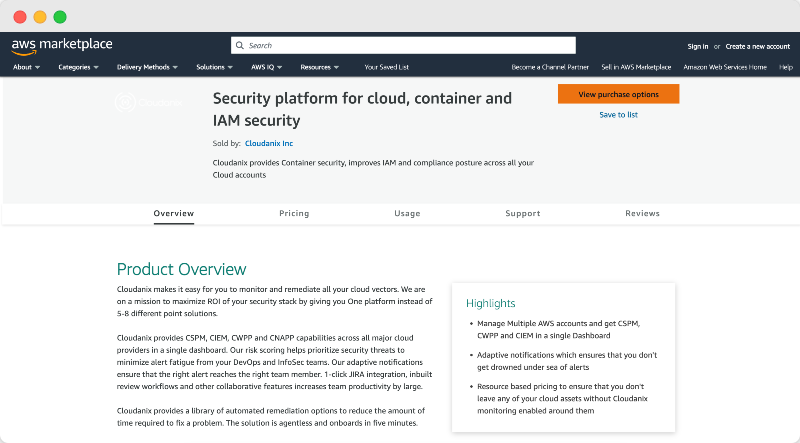Click the Cloudanix logo in header
The image size is (800, 443).
click(x=148, y=103)
